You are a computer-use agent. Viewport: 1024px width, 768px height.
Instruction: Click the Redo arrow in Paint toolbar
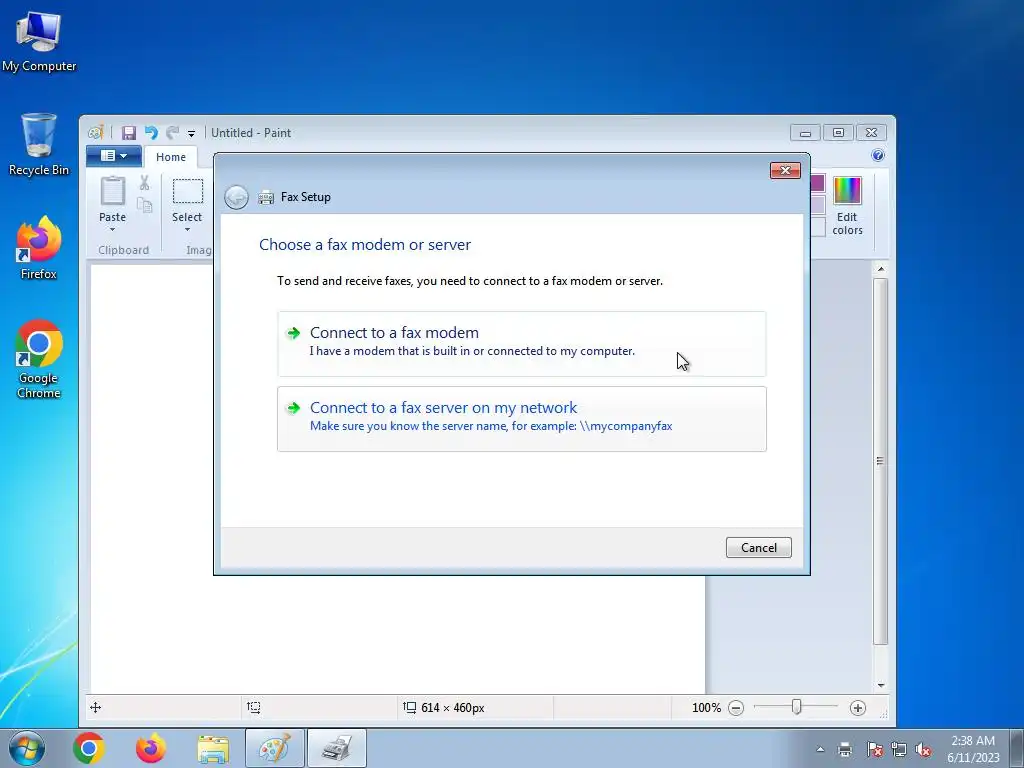point(172,133)
